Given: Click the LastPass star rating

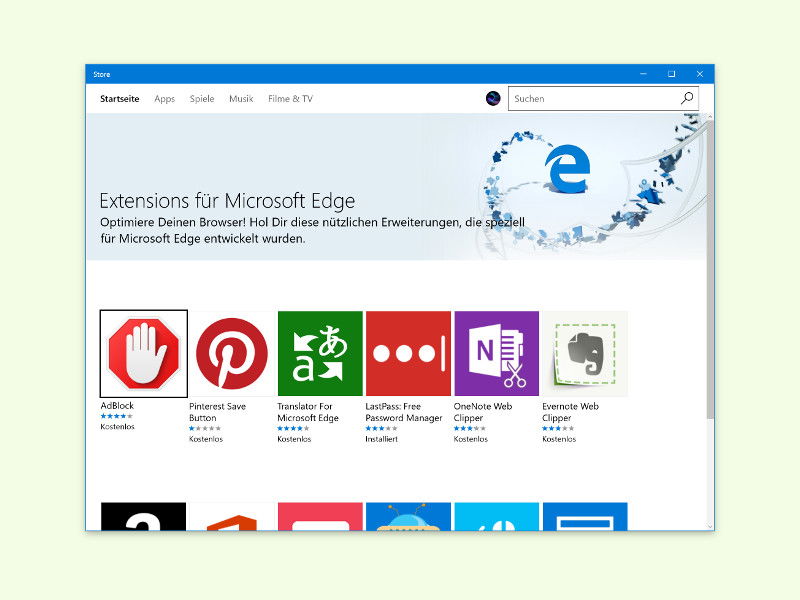Looking at the screenshot, I should tap(381, 429).
